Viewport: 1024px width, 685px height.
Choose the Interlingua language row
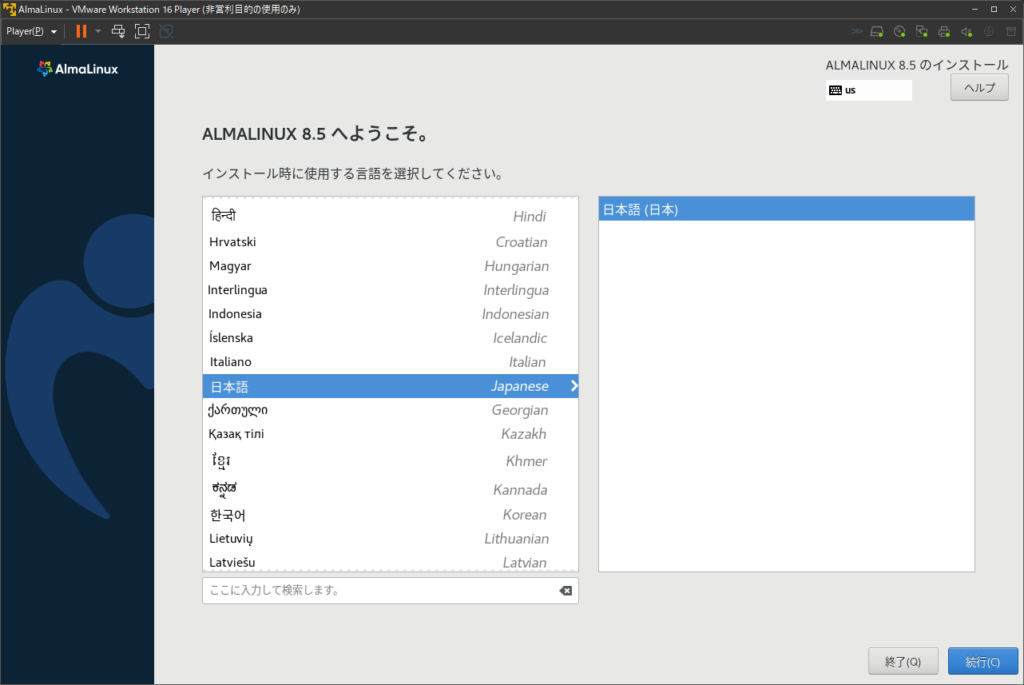coord(391,290)
